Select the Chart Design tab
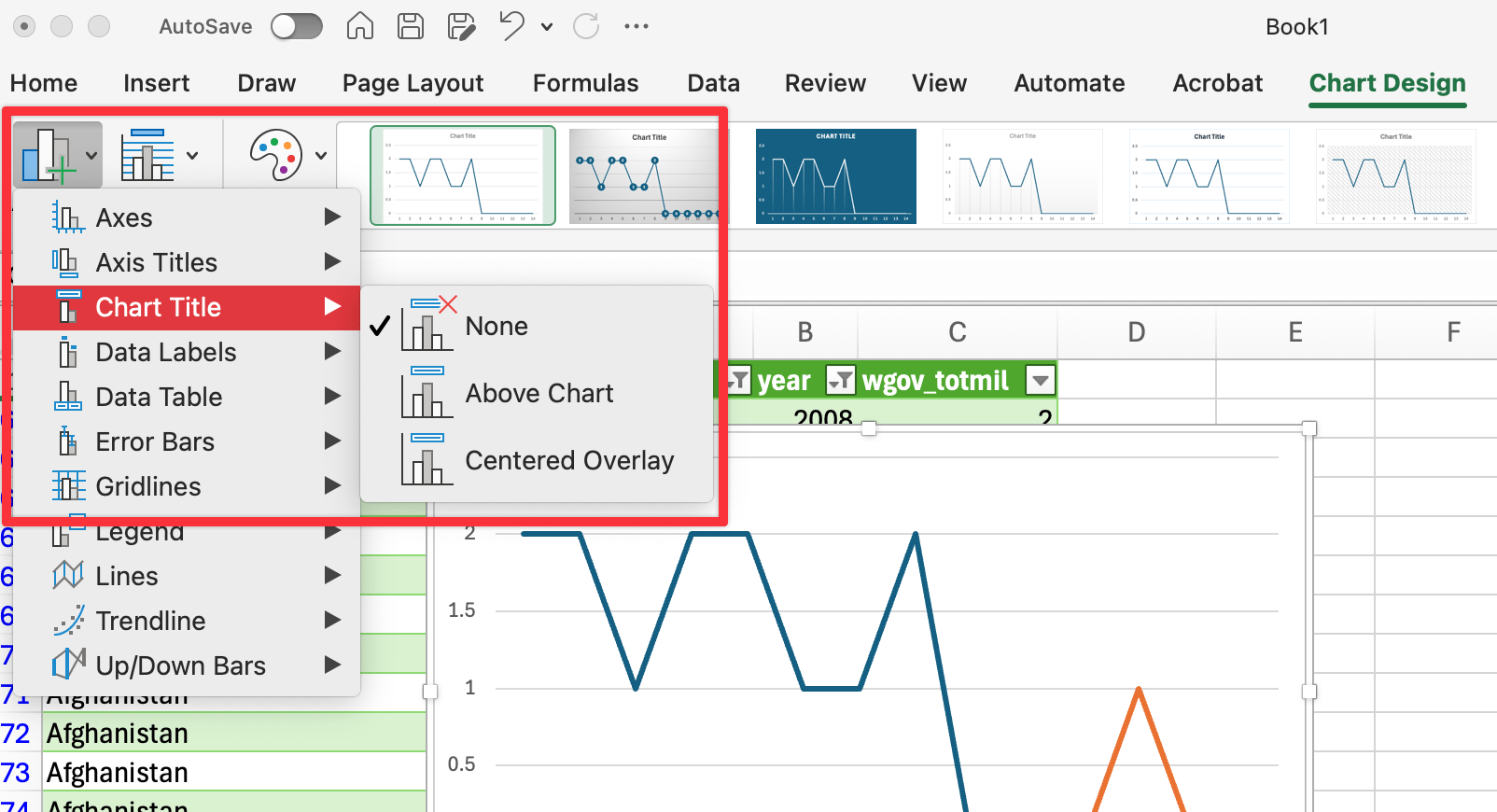Image resolution: width=1497 pixels, height=812 pixels. click(1387, 83)
